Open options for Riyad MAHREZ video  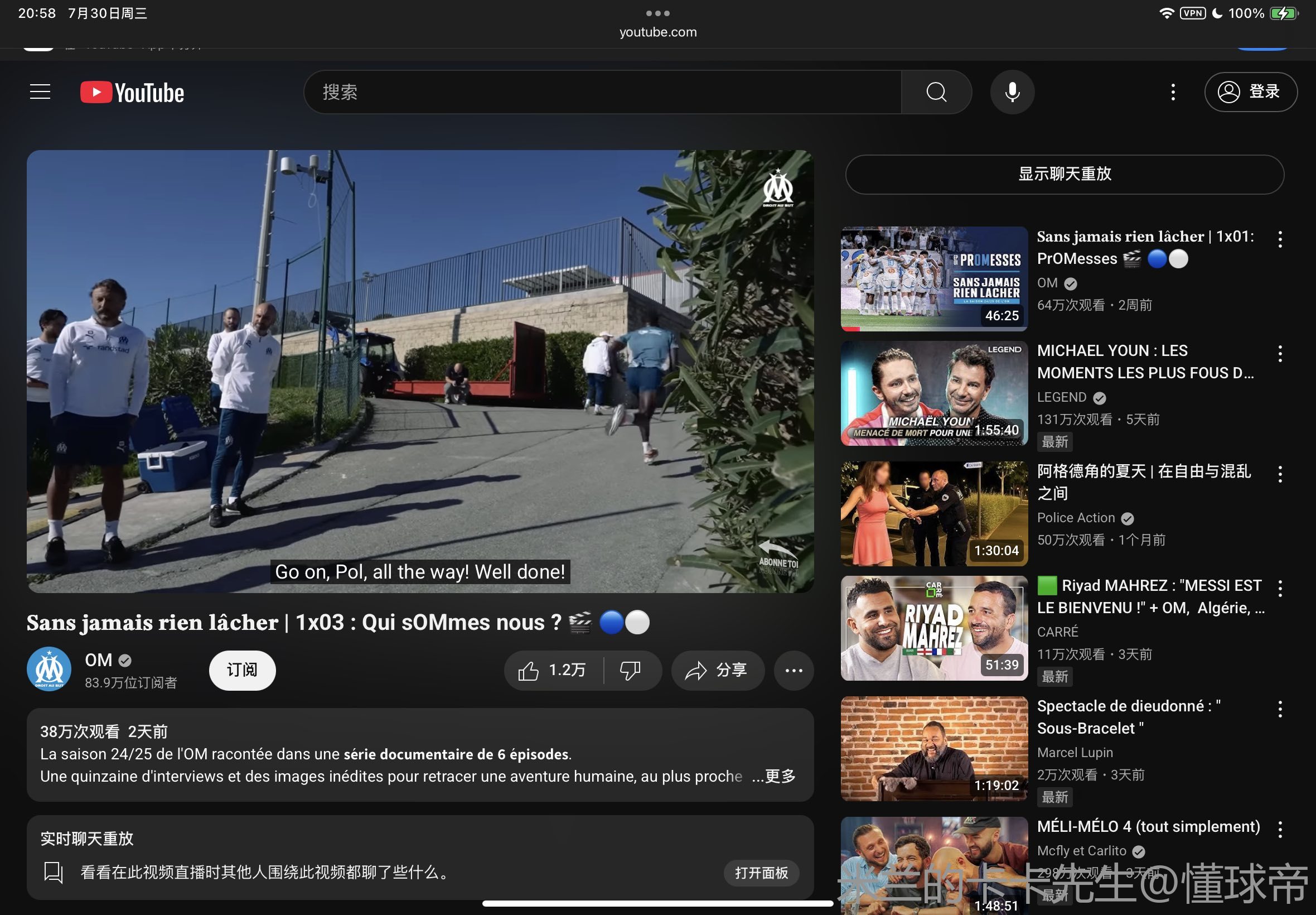(x=1280, y=587)
